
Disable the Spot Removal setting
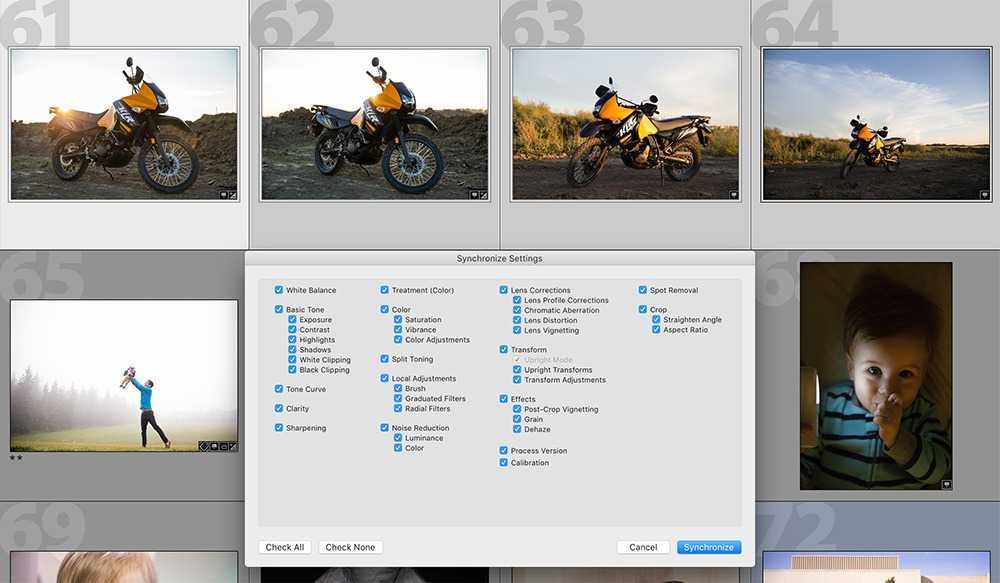[x=643, y=290]
